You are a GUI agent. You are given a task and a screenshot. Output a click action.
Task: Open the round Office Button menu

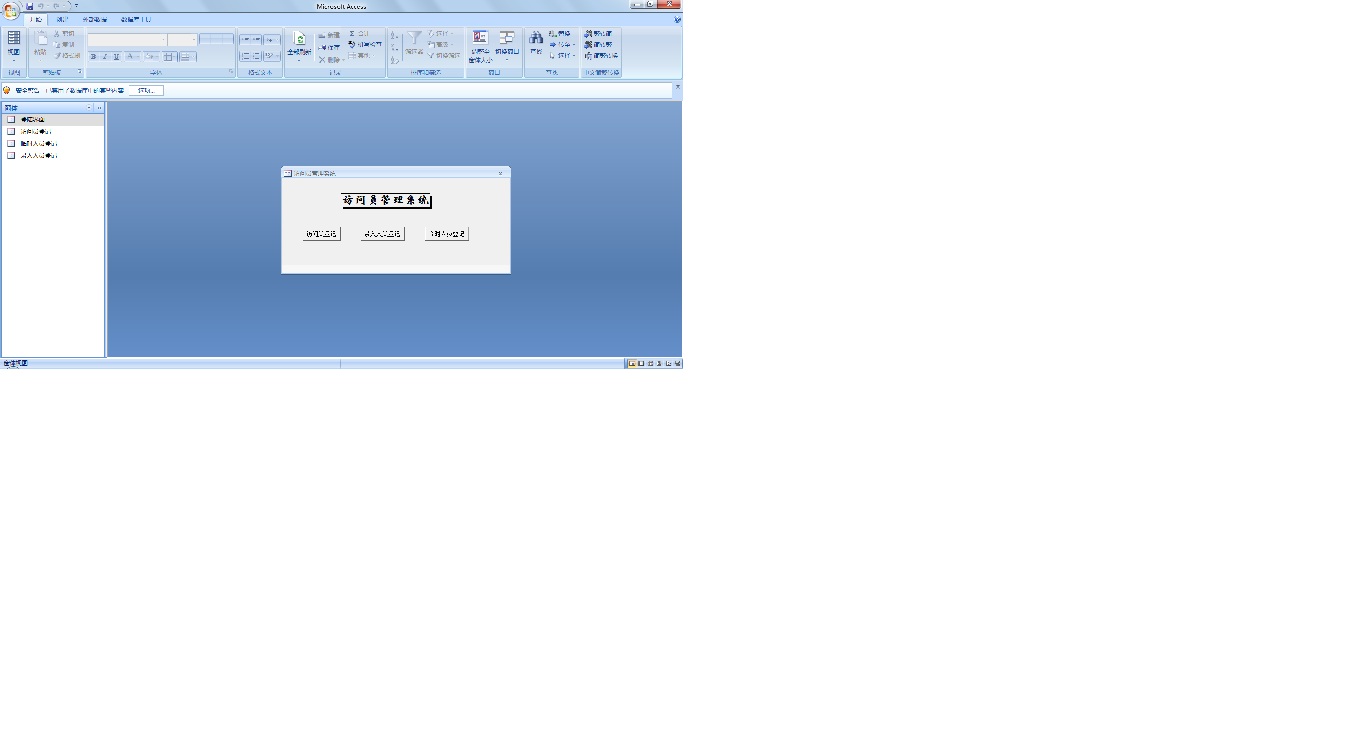(10, 10)
